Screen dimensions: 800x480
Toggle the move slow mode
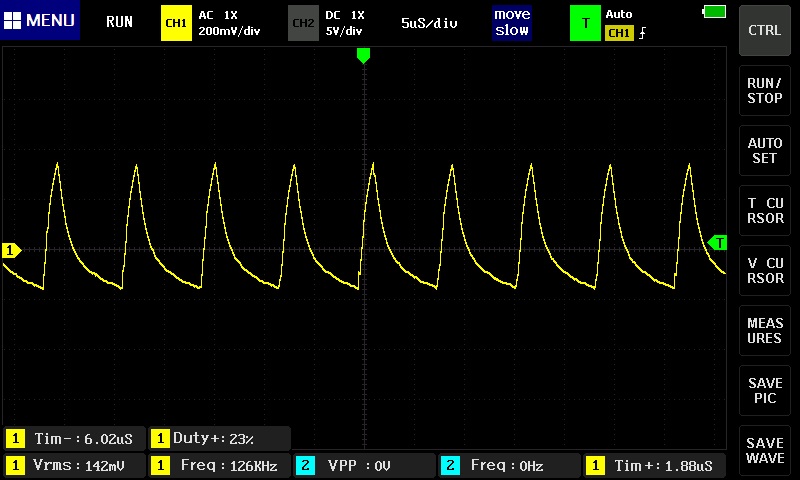tap(512, 22)
